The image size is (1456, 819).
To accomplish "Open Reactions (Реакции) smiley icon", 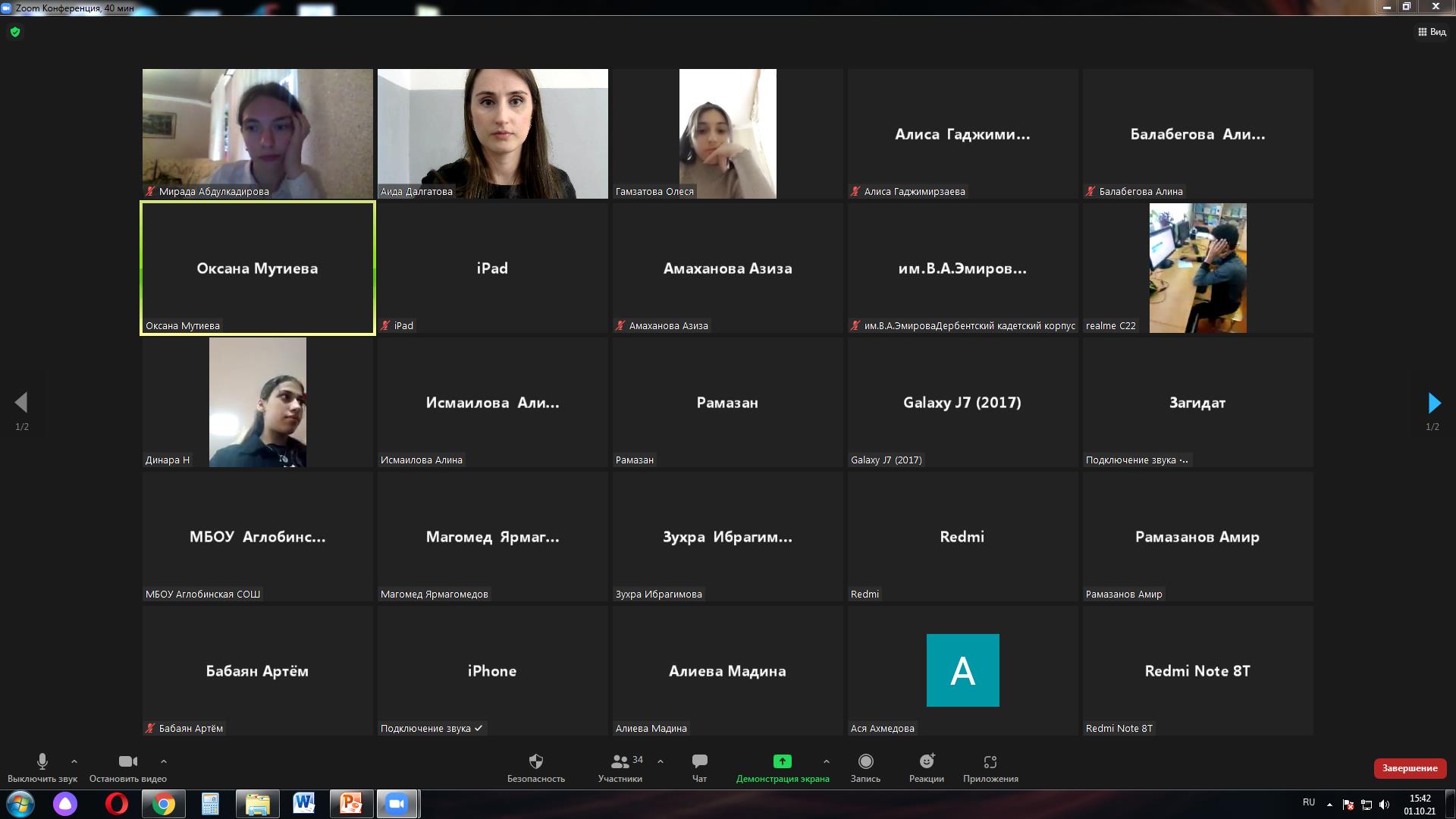I will pyautogui.click(x=927, y=761).
